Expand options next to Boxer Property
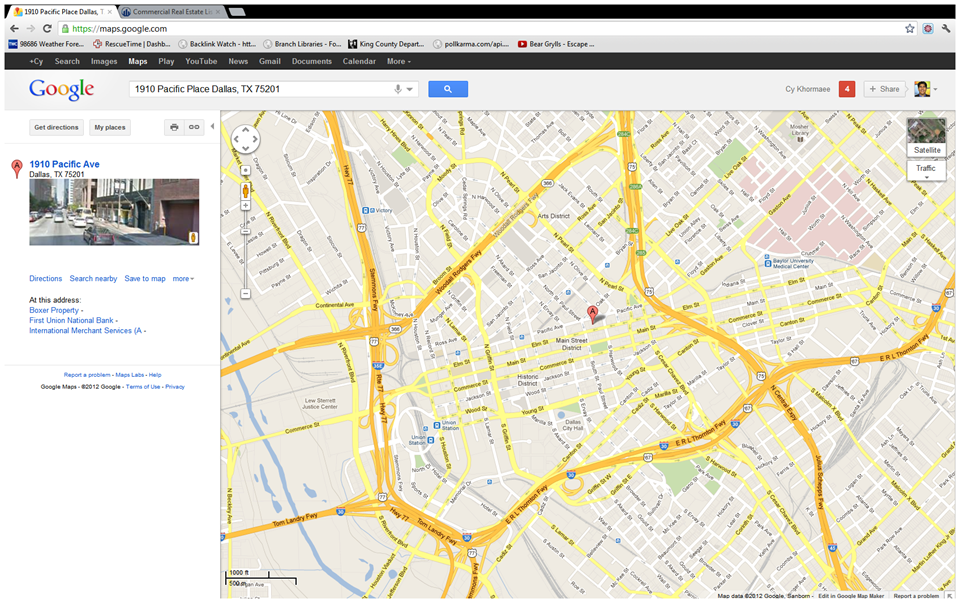The image size is (960, 603). click(x=82, y=311)
